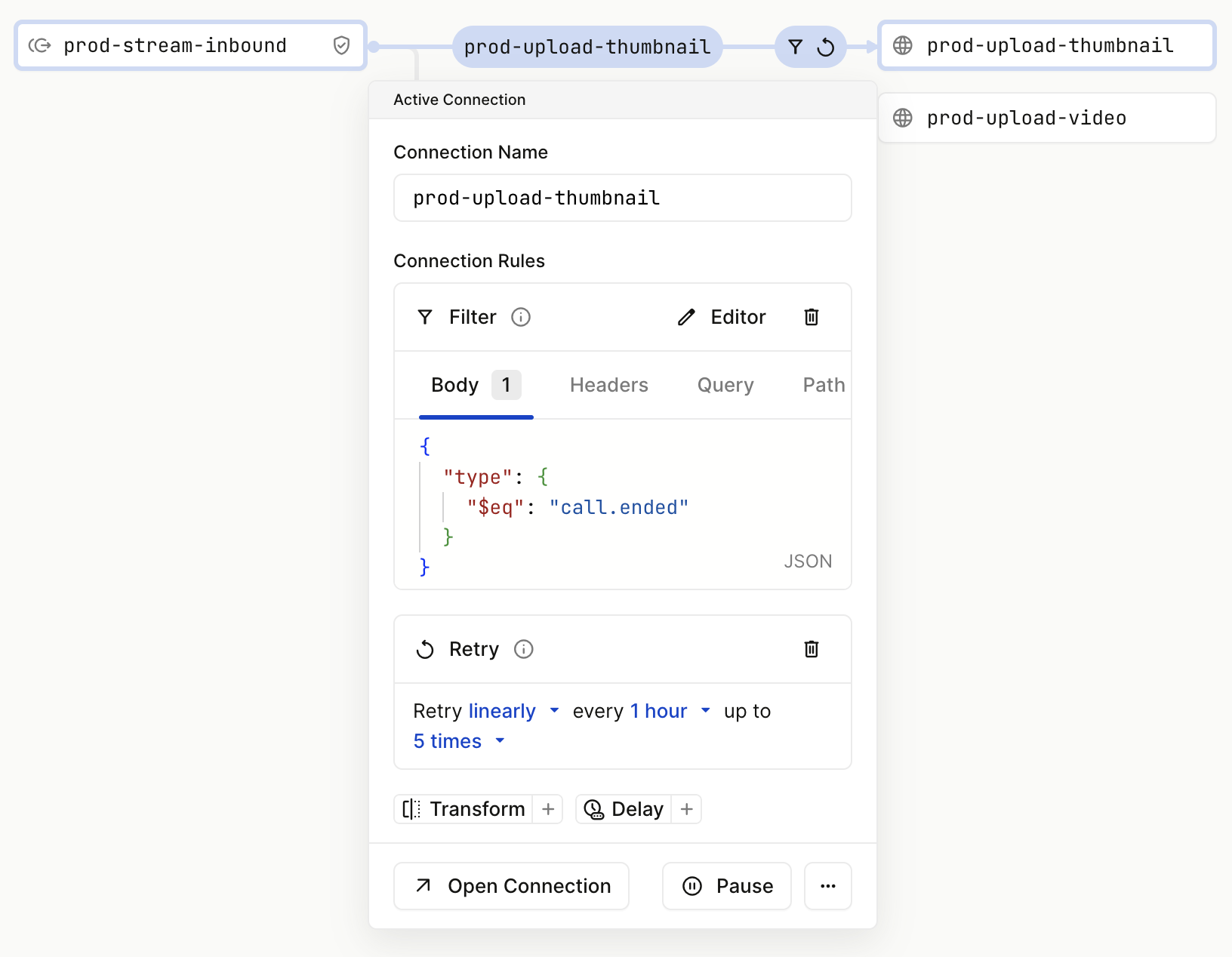Open the '1 hour' interval dropdown
The image size is (1232, 957).
coord(670,711)
